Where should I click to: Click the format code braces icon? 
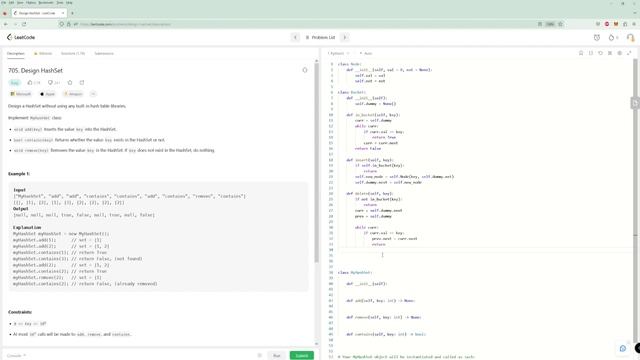point(591,53)
